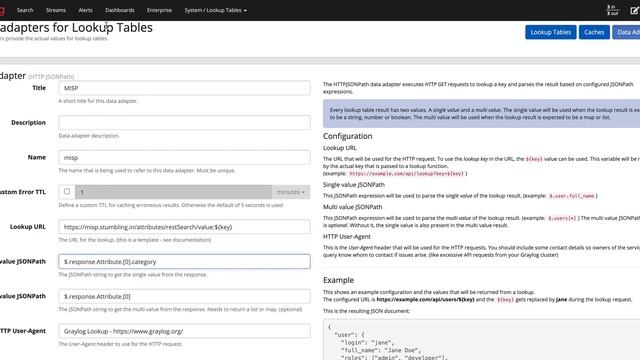Click the Lookup Tables button

coord(551,32)
